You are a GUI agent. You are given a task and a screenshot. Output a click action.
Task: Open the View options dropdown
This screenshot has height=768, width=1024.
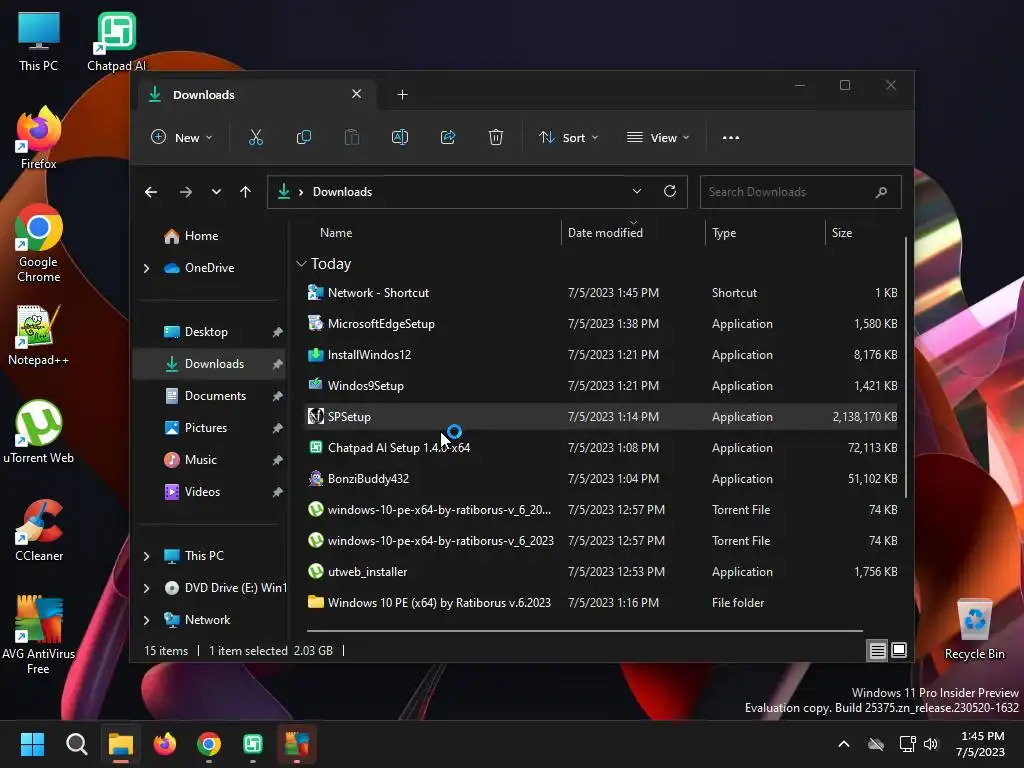tap(658, 138)
